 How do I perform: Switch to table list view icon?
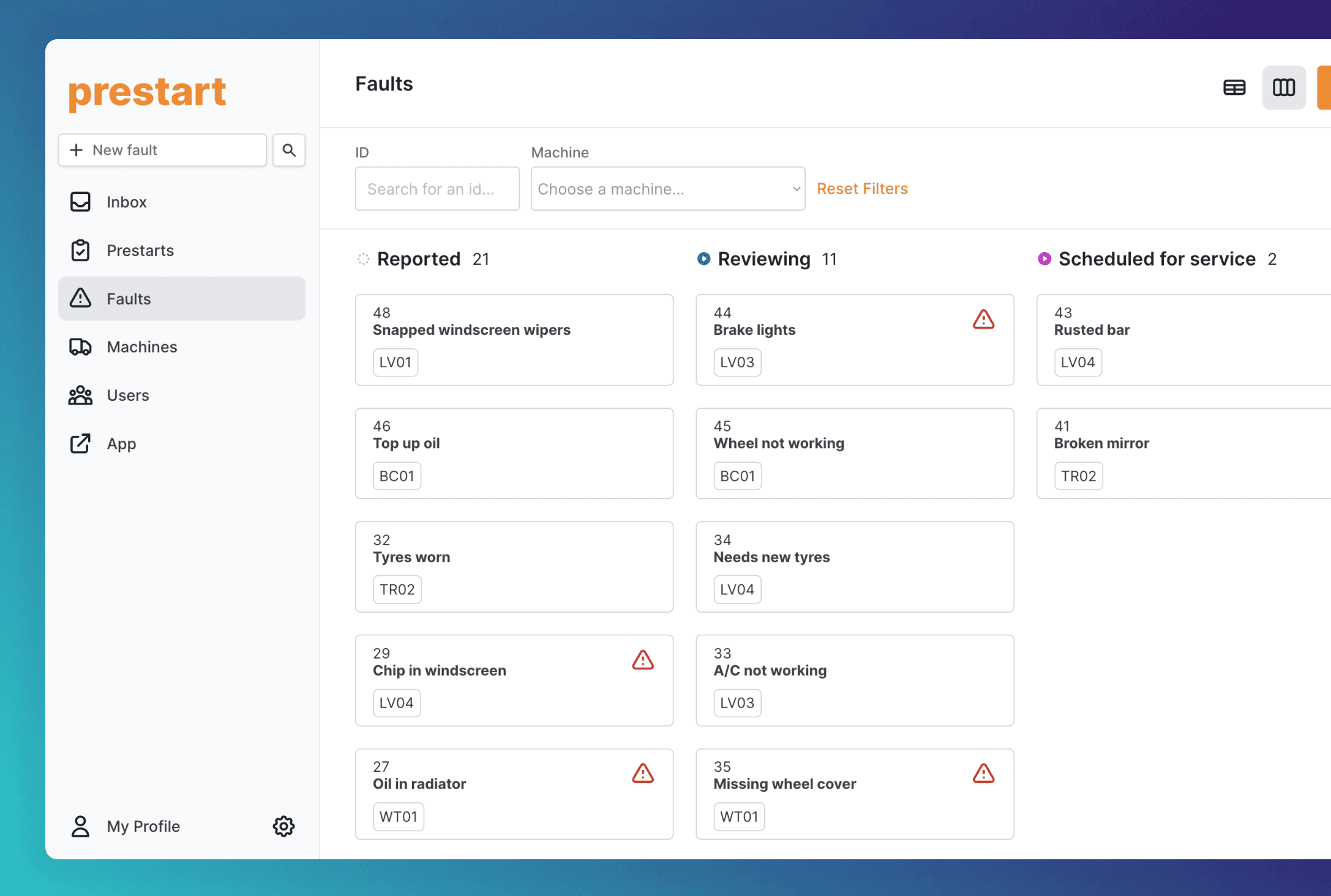point(1234,88)
